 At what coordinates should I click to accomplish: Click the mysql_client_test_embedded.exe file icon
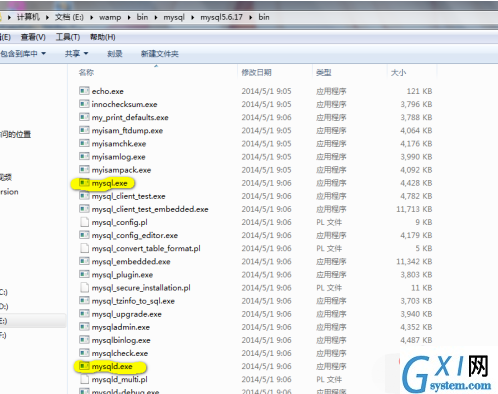click(84, 209)
